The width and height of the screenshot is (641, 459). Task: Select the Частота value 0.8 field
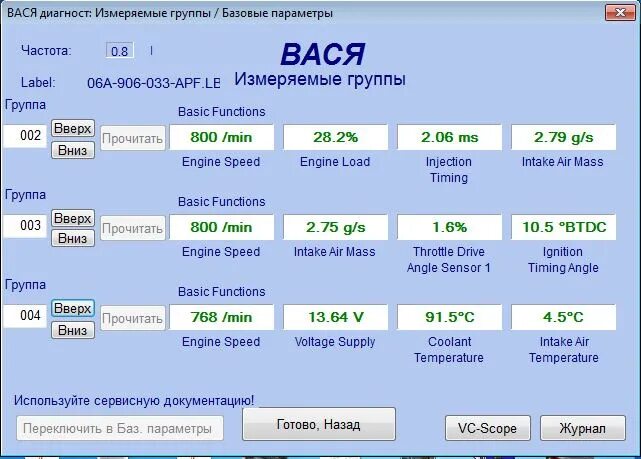(120, 51)
